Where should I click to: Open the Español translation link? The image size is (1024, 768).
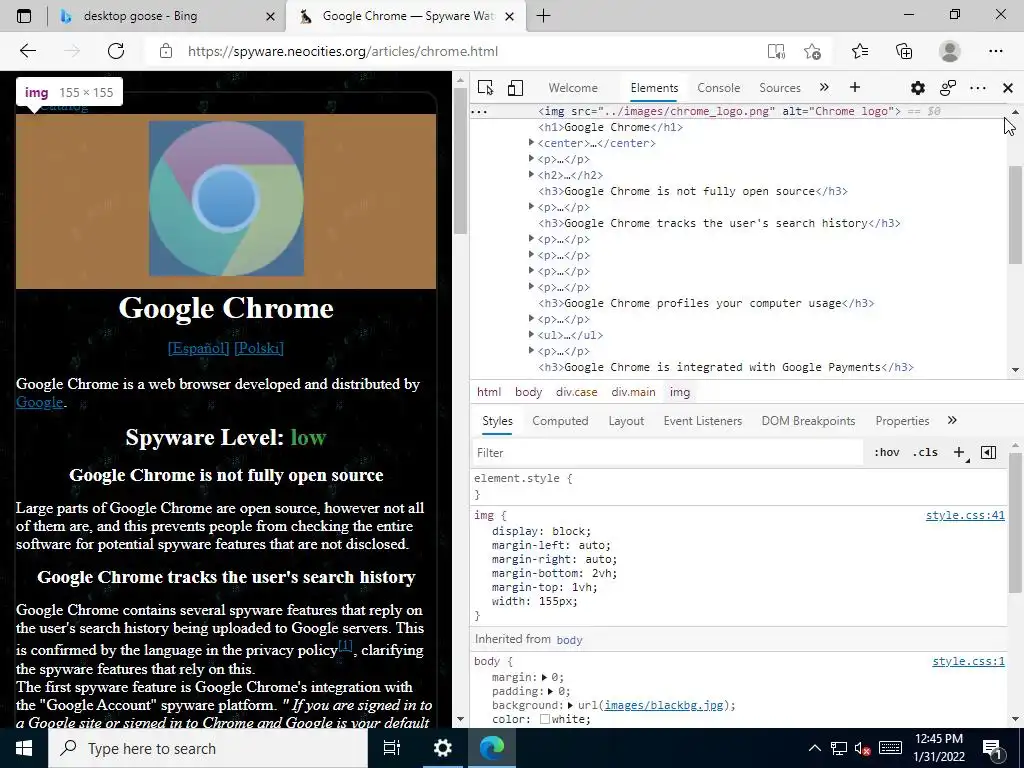click(199, 348)
